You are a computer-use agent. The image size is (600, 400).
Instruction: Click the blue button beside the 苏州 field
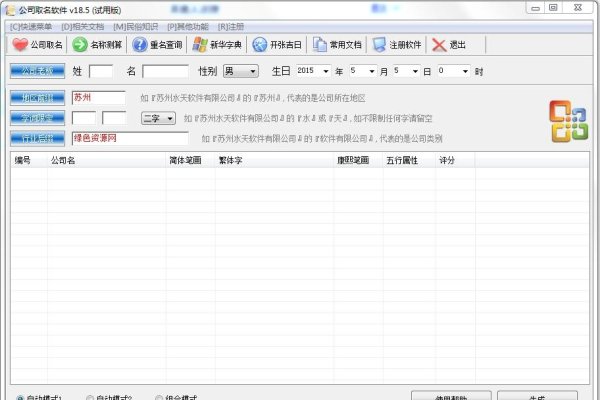(x=38, y=98)
